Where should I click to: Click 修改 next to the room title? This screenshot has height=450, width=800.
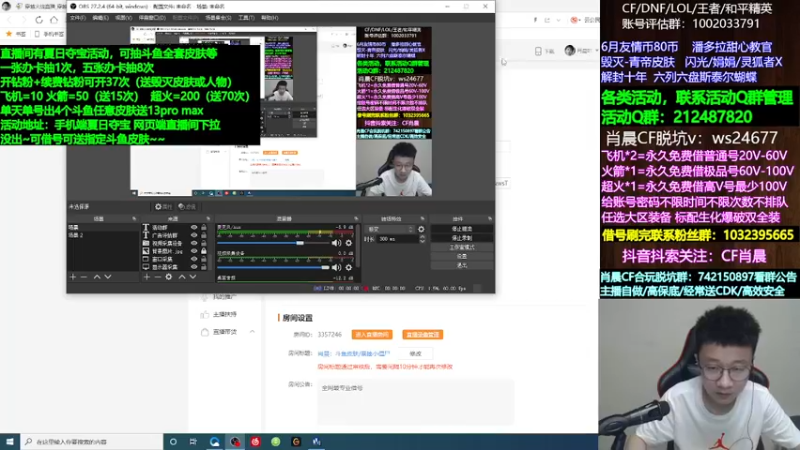tap(415, 354)
